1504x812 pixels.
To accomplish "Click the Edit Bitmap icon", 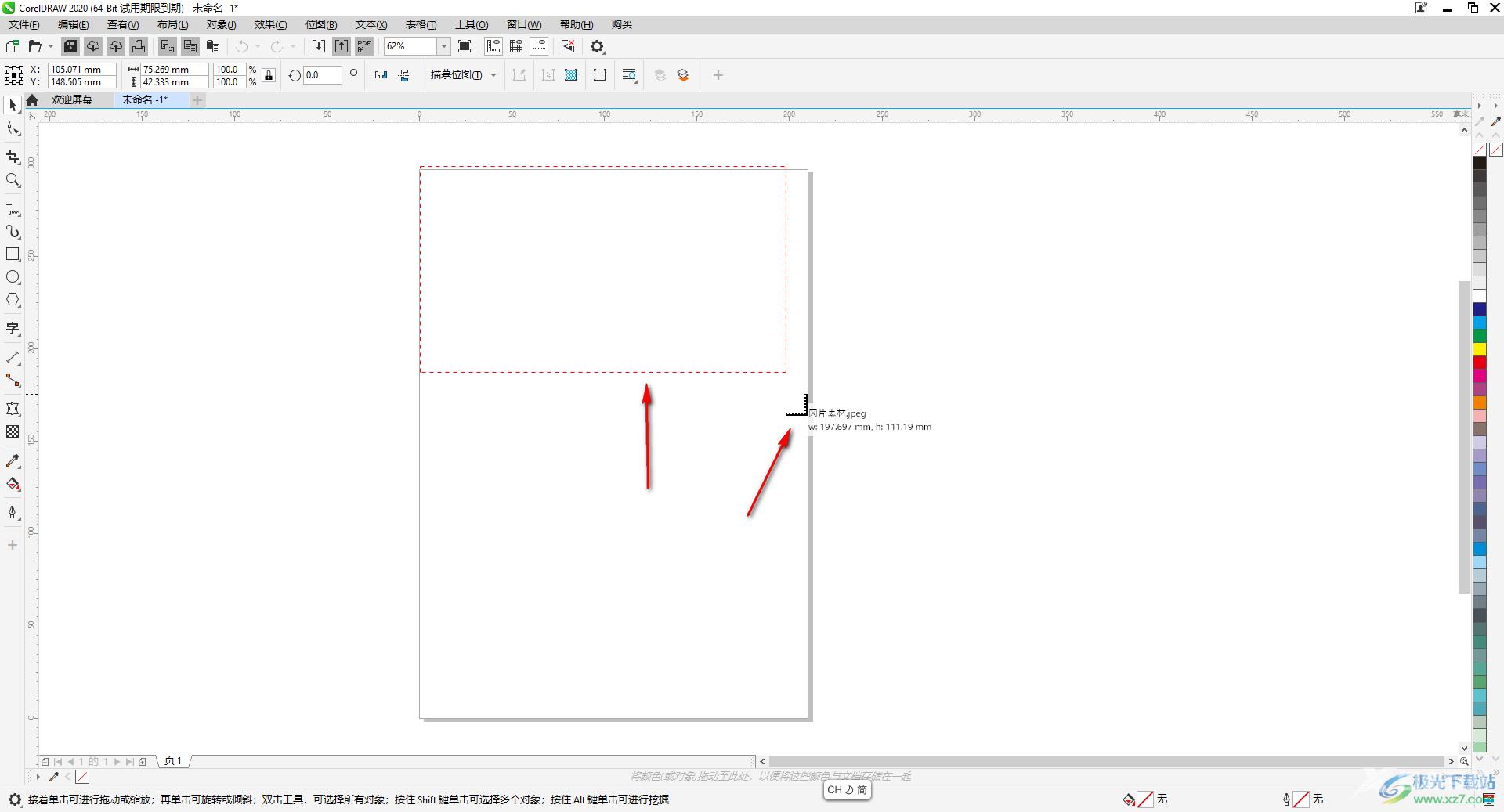I will 519,75.
